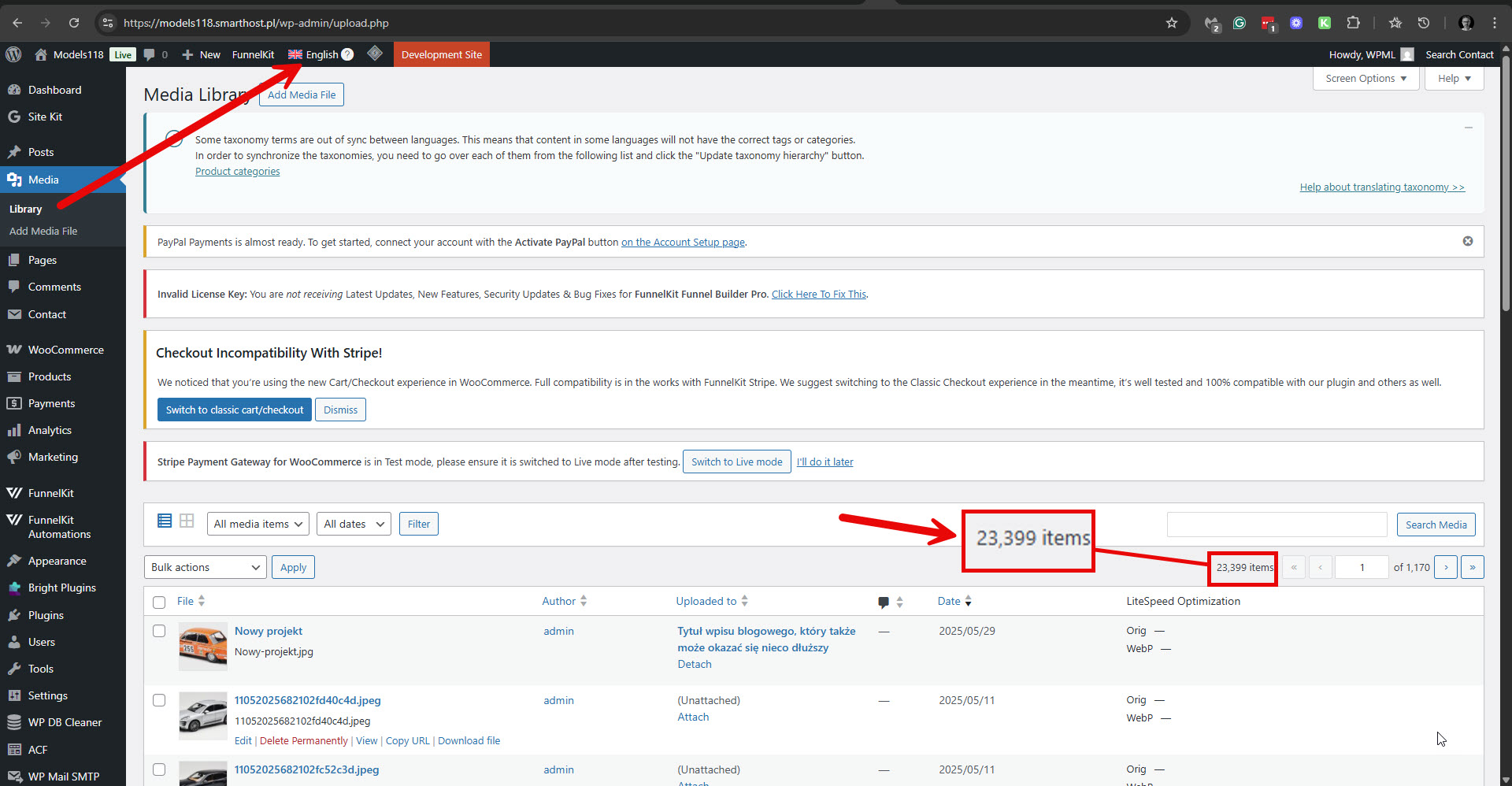Bookmark this page with star icon
This screenshot has height=786, width=1512.
pos(1172,23)
